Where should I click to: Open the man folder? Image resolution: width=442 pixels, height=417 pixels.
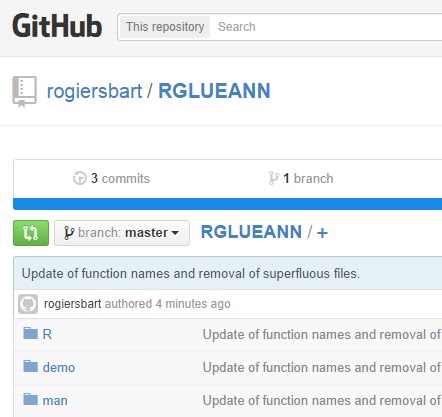55,400
